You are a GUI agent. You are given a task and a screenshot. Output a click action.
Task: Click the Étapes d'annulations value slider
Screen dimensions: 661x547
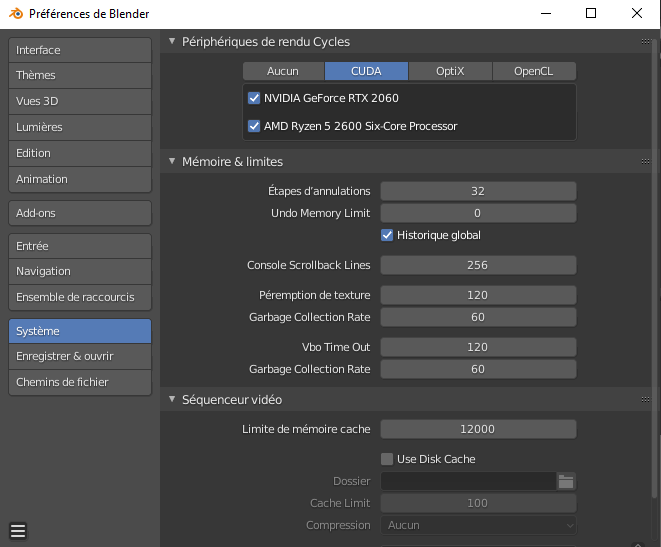(478, 191)
